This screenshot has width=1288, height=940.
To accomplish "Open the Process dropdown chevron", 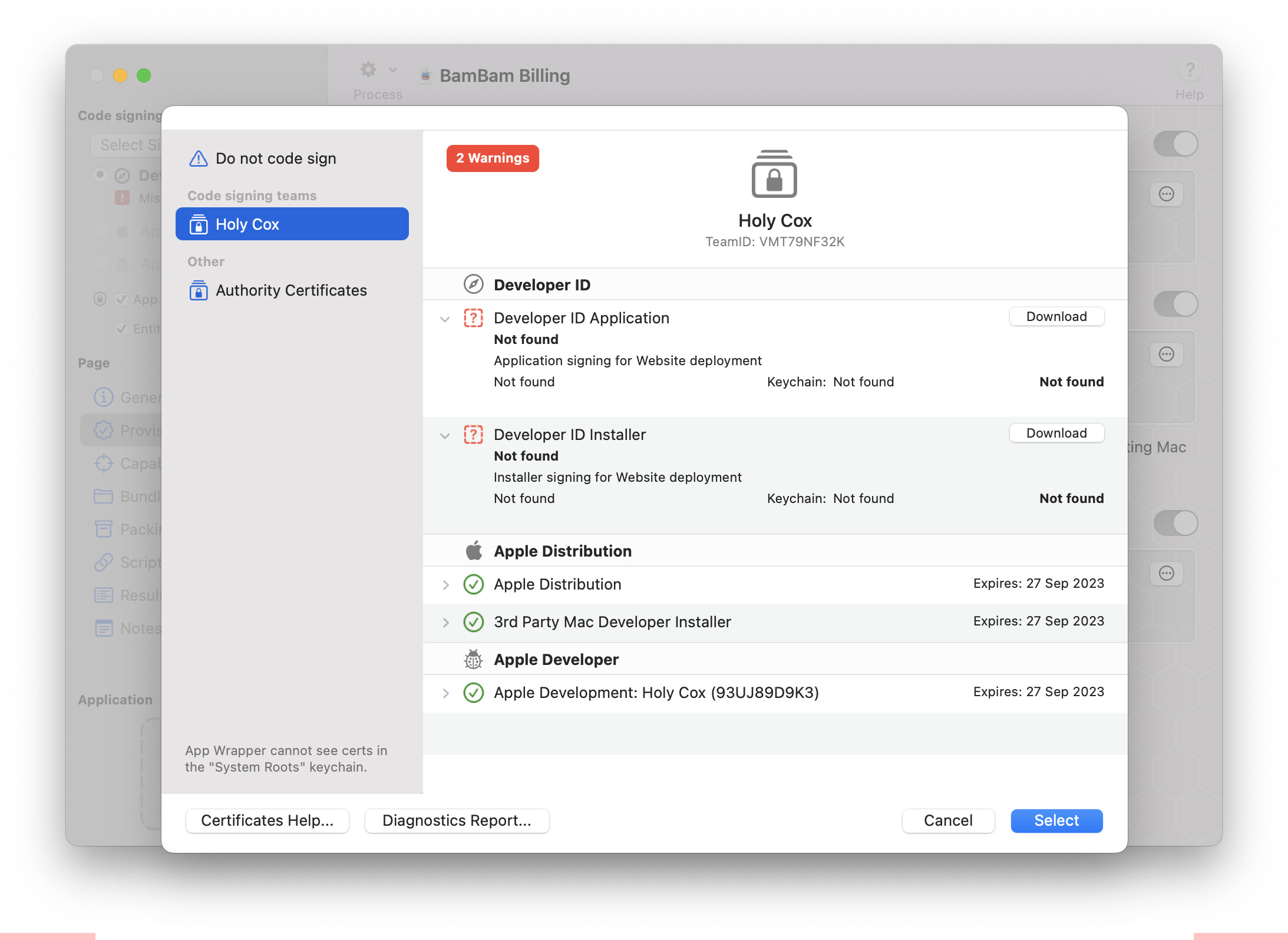I will [392, 70].
